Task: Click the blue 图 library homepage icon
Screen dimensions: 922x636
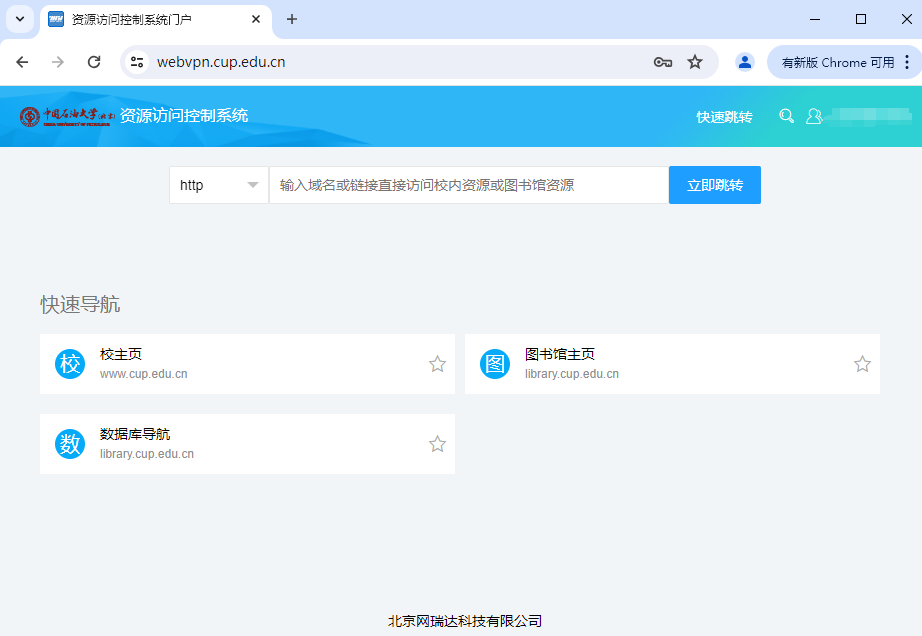Action: click(495, 364)
